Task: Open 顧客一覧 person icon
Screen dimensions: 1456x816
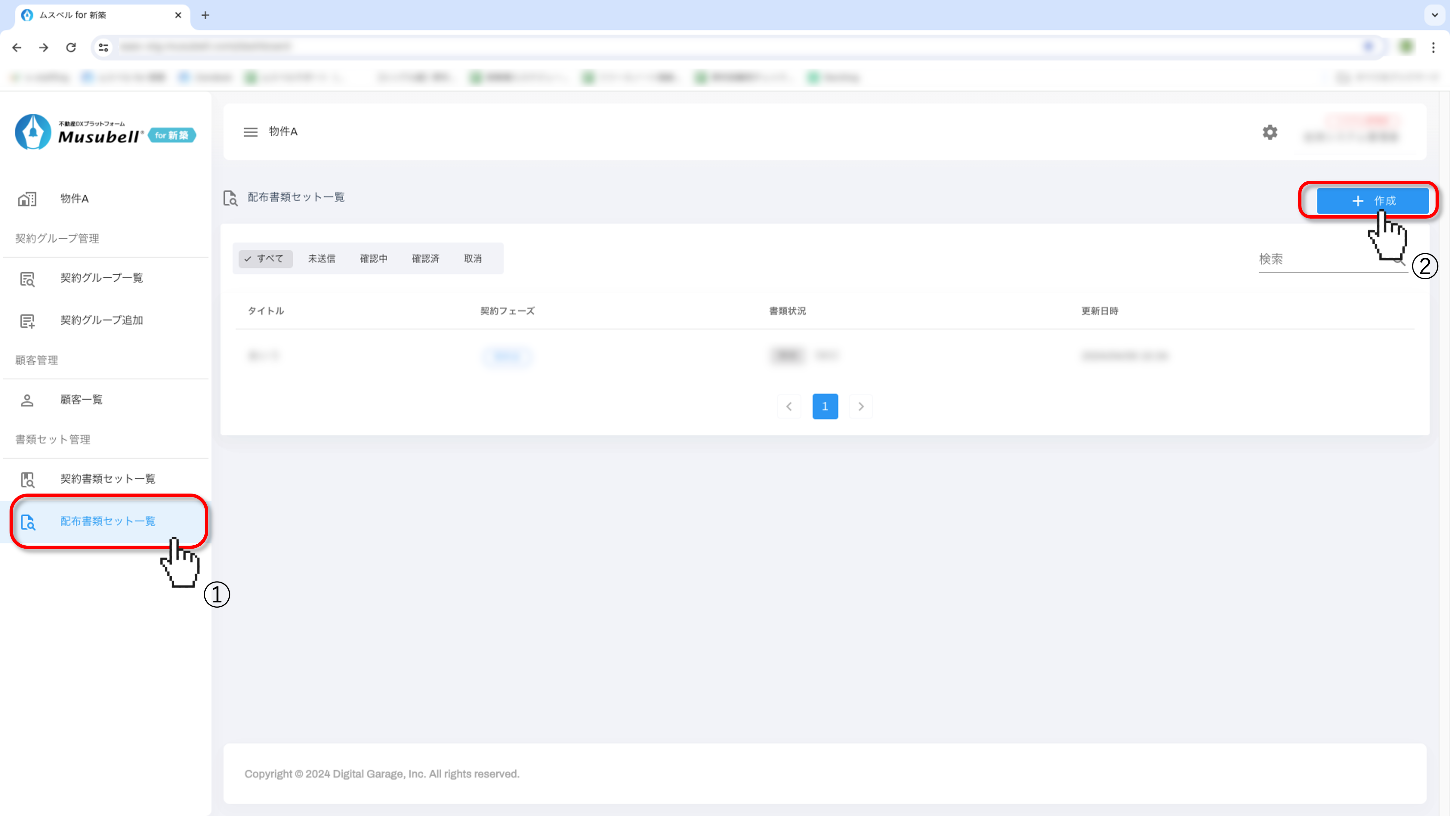Action: pos(27,400)
